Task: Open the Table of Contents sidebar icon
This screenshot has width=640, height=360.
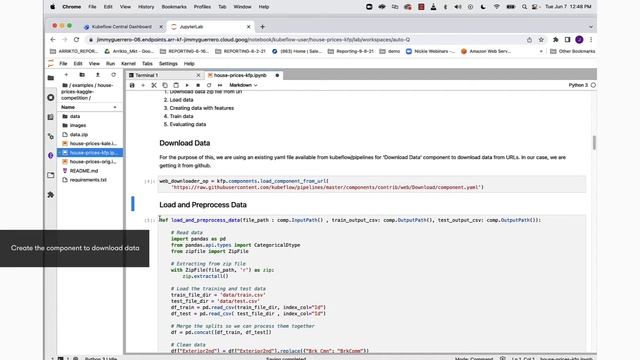Action: (x=51, y=117)
